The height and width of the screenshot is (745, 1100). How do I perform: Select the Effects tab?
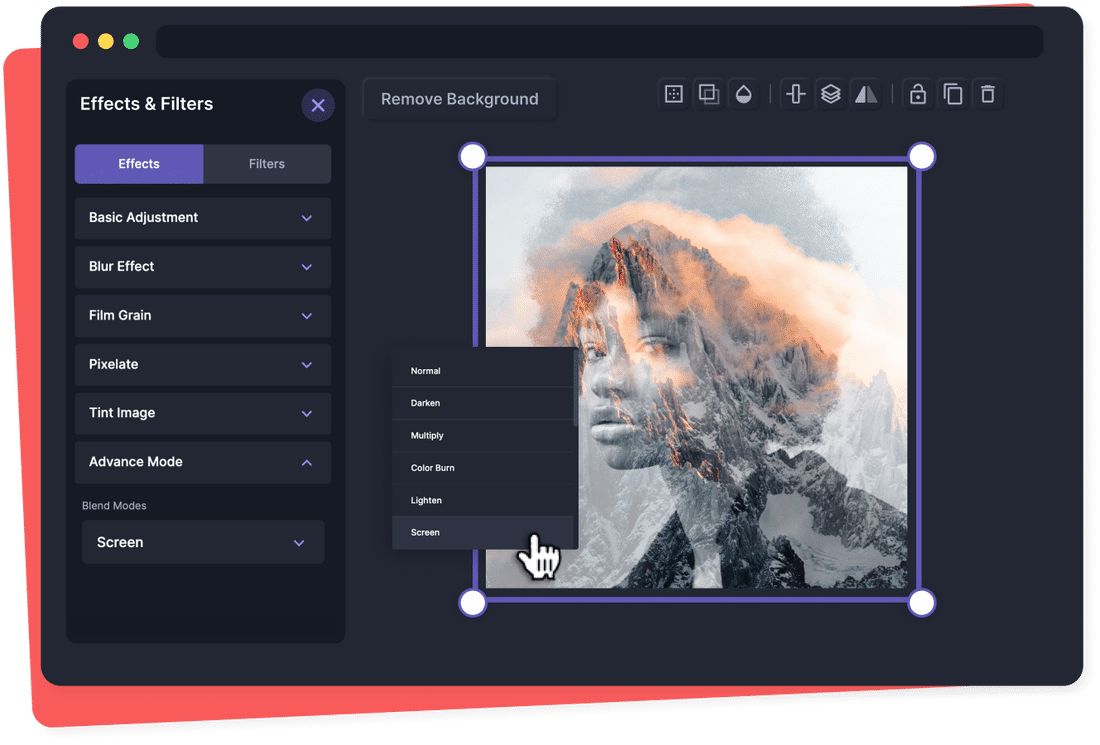pyautogui.click(x=138, y=164)
